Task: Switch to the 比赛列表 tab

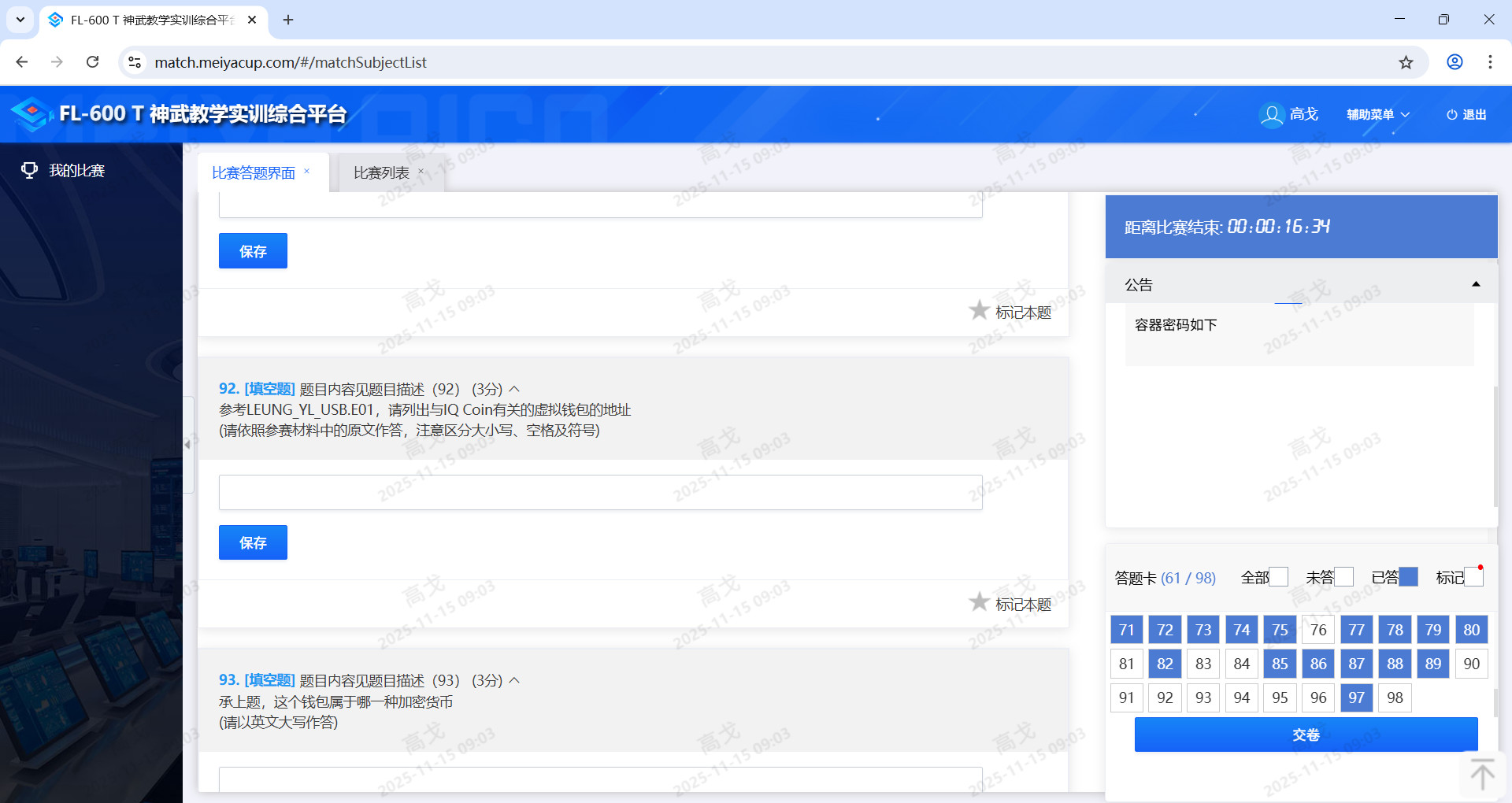Action: coord(381,173)
